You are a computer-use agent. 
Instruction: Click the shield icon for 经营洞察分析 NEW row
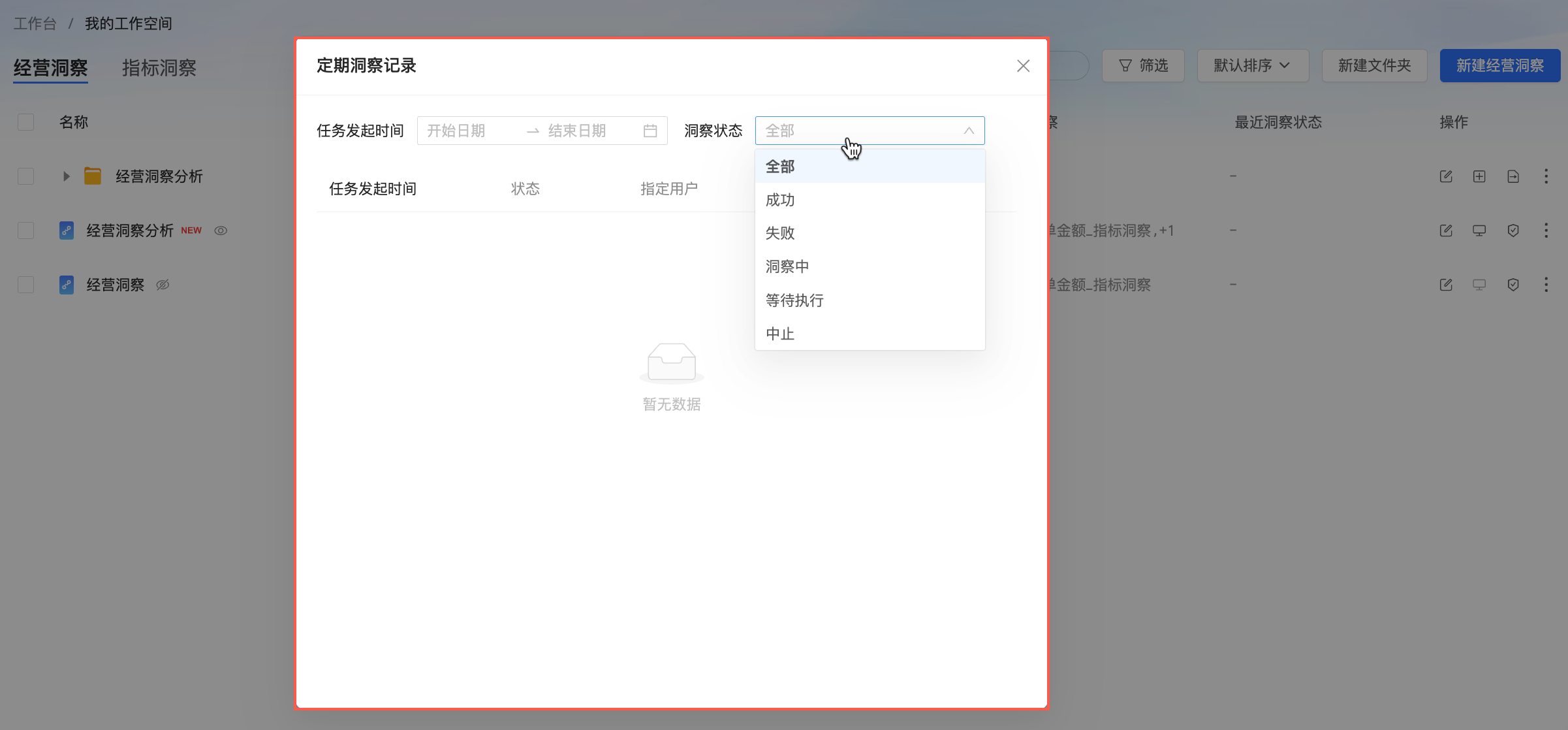pyautogui.click(x=1513, y=230)
